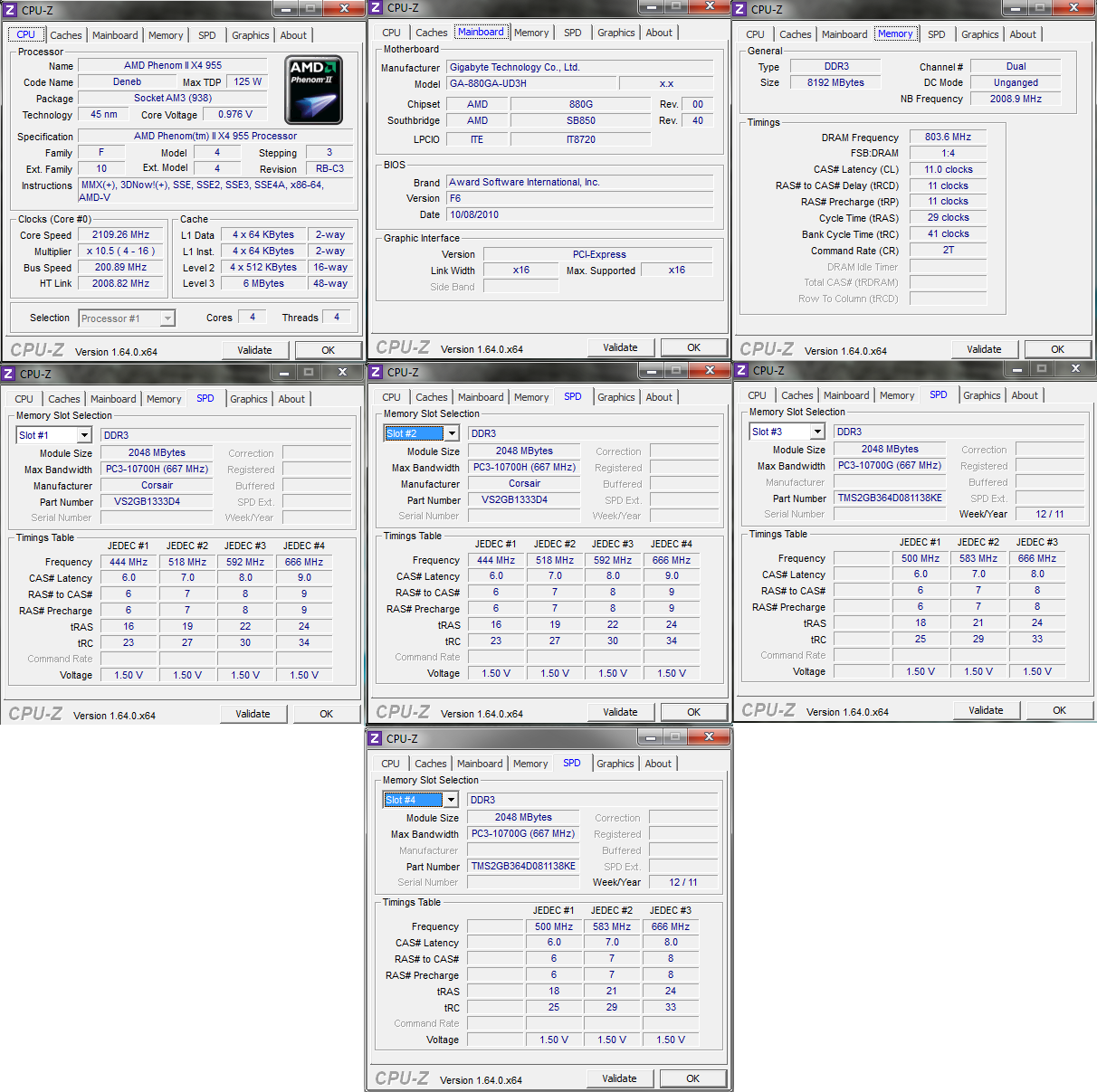Screen dimensions: 1097x1092
Task: Open the Graphics tab in the Slot #2 window
Action: click(x=616, y=397)
